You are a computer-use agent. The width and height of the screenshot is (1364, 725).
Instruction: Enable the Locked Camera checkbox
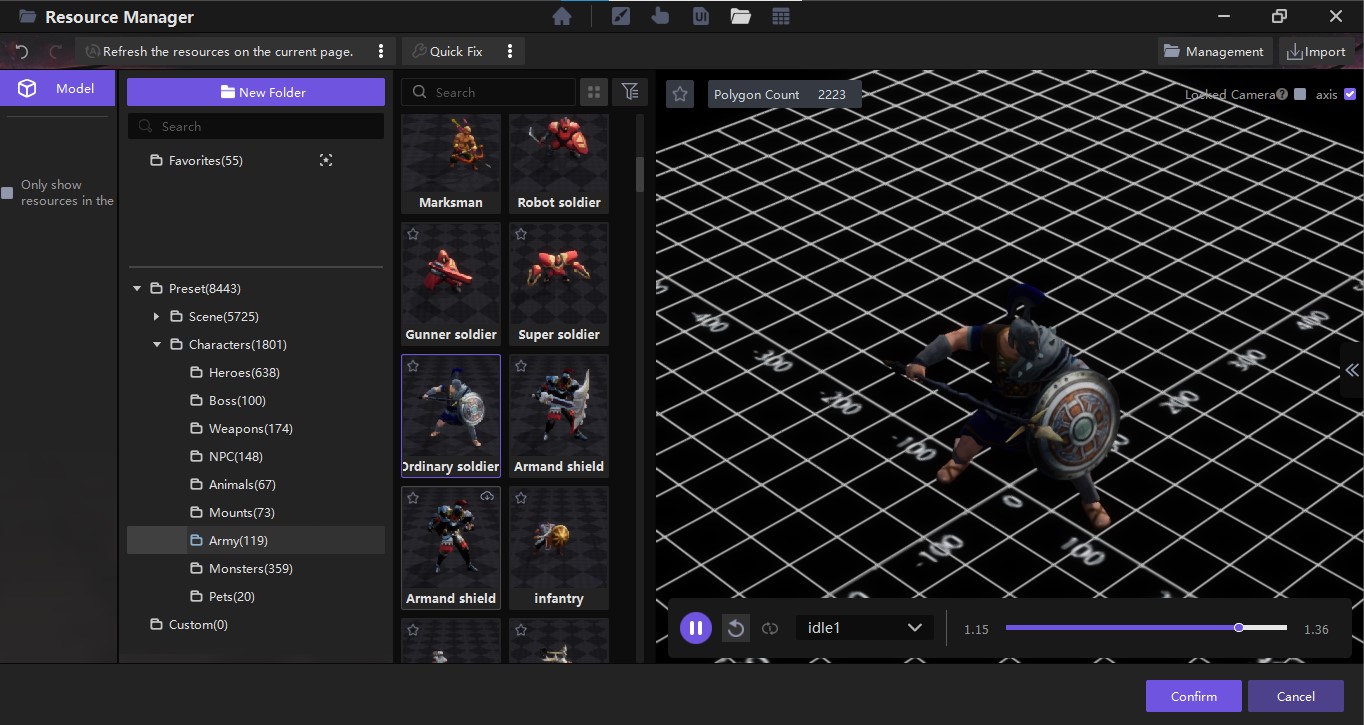coord(1300,94)
